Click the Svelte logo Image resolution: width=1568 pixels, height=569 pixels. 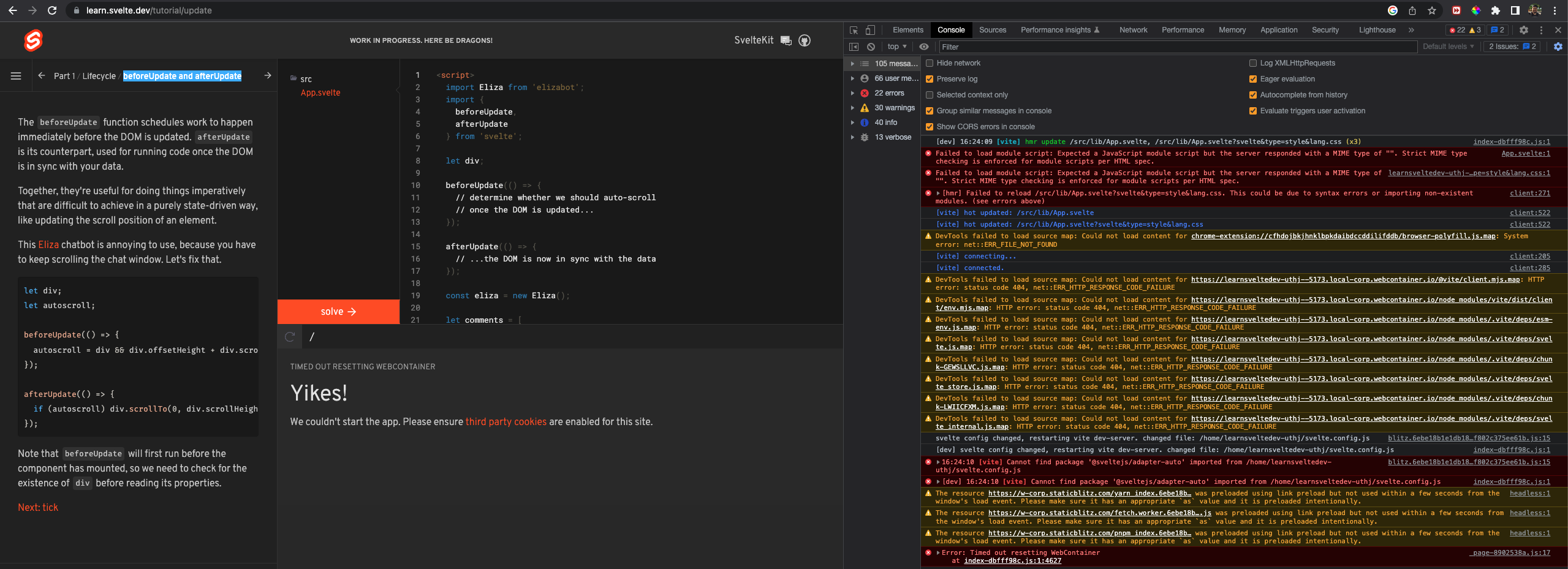coord(33,40)
